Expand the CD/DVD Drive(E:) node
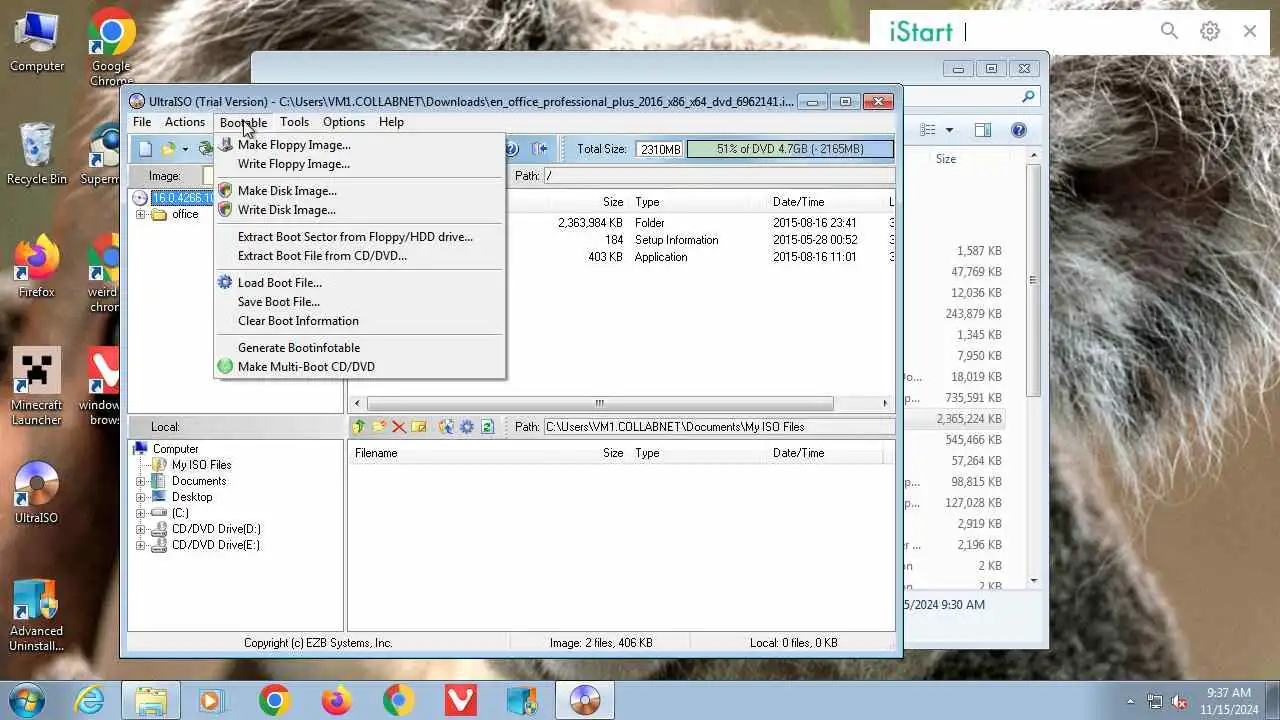Image resolution: width=1280 pixels, height=720 pixels. [x=140, y=545]
